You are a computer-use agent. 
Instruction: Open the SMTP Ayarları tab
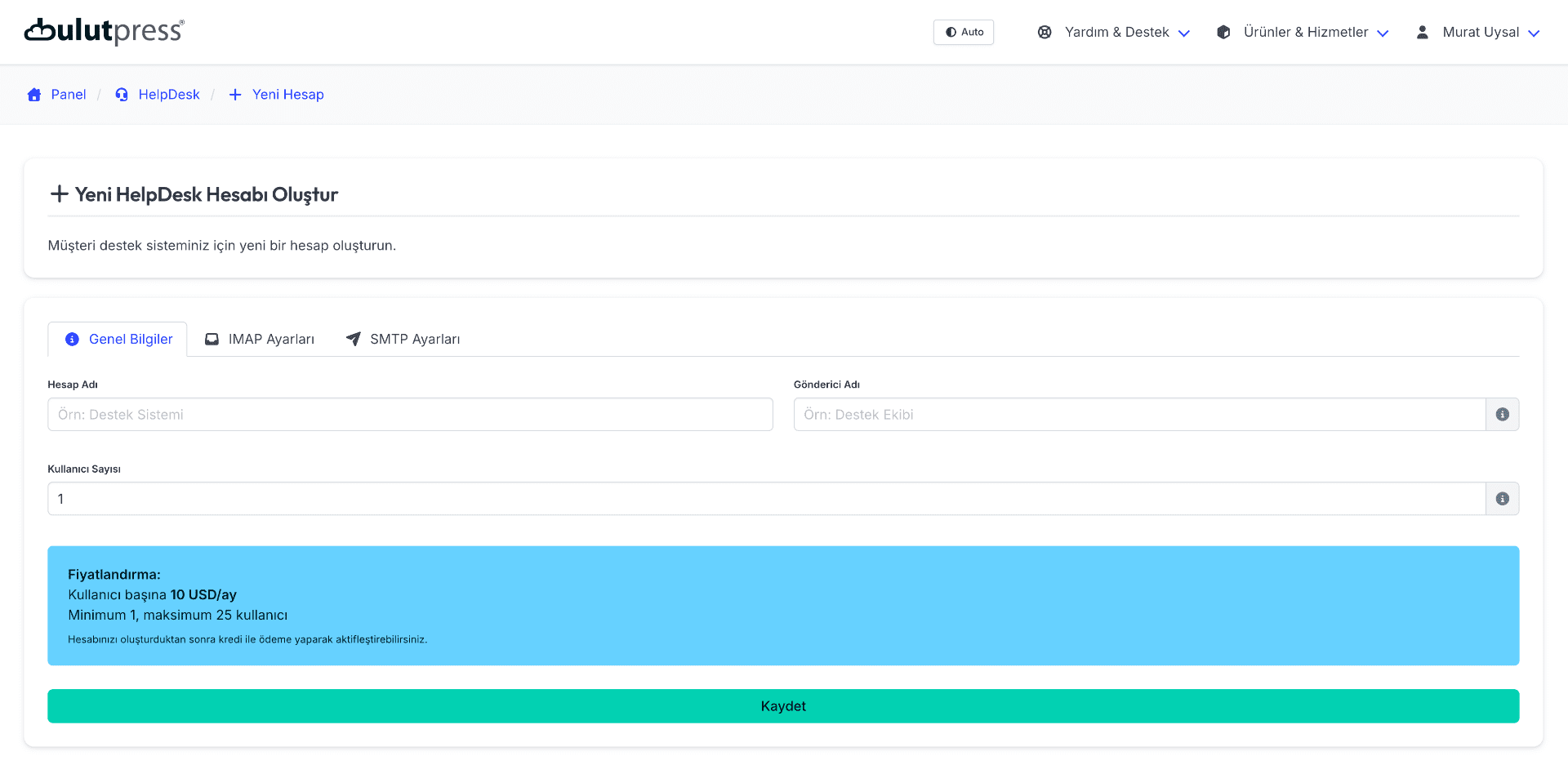pyautogui.click(x=403, y=340)
